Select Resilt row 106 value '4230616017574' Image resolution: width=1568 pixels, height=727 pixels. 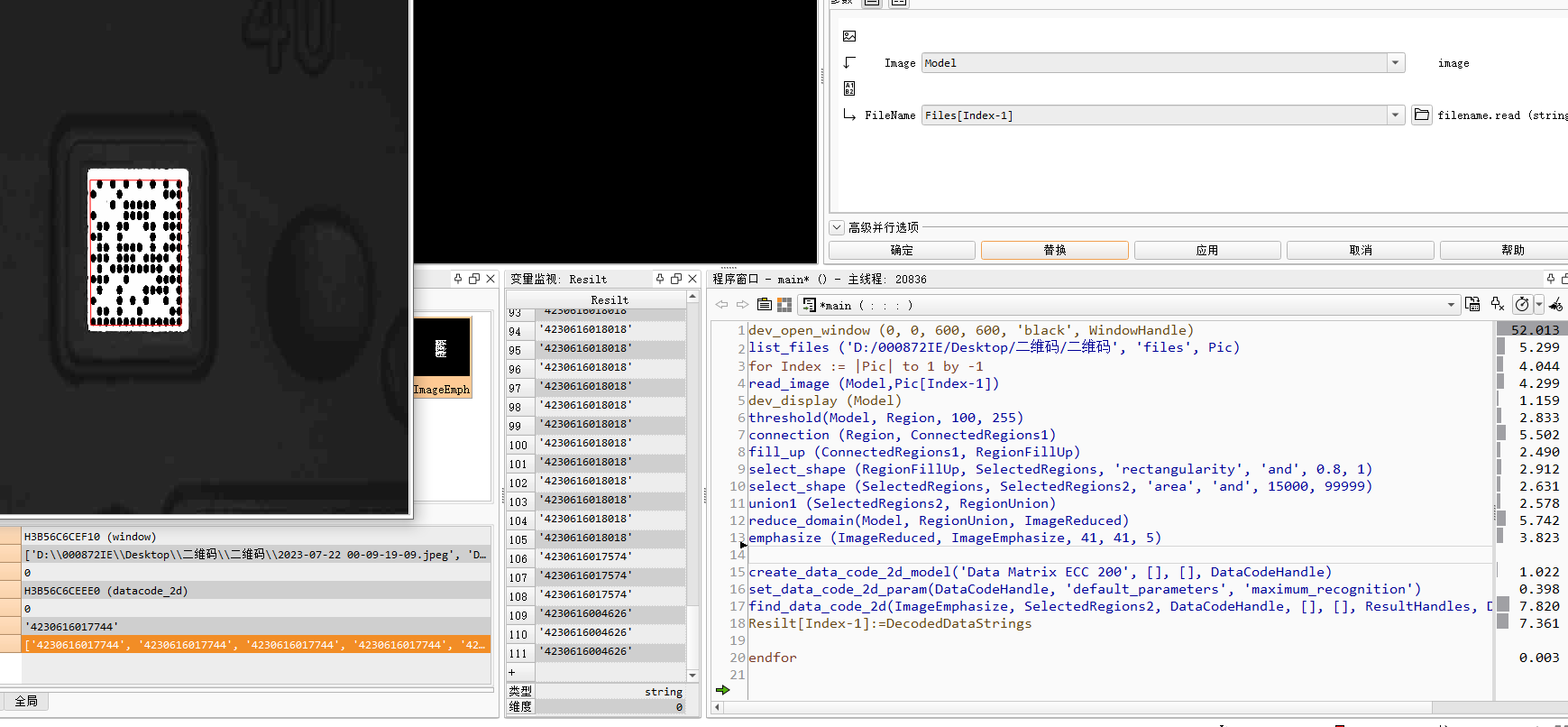pyautogui.click(x=610, y=557)
